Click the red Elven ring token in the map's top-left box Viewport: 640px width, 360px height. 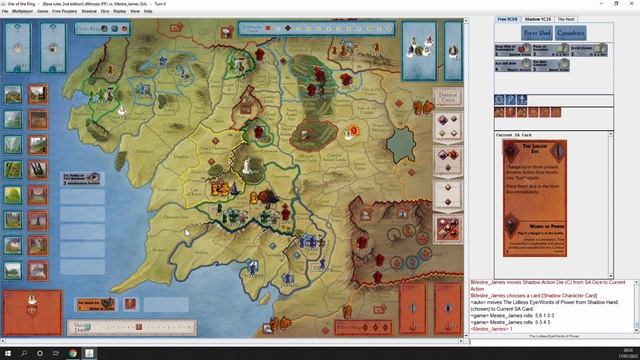124,29
